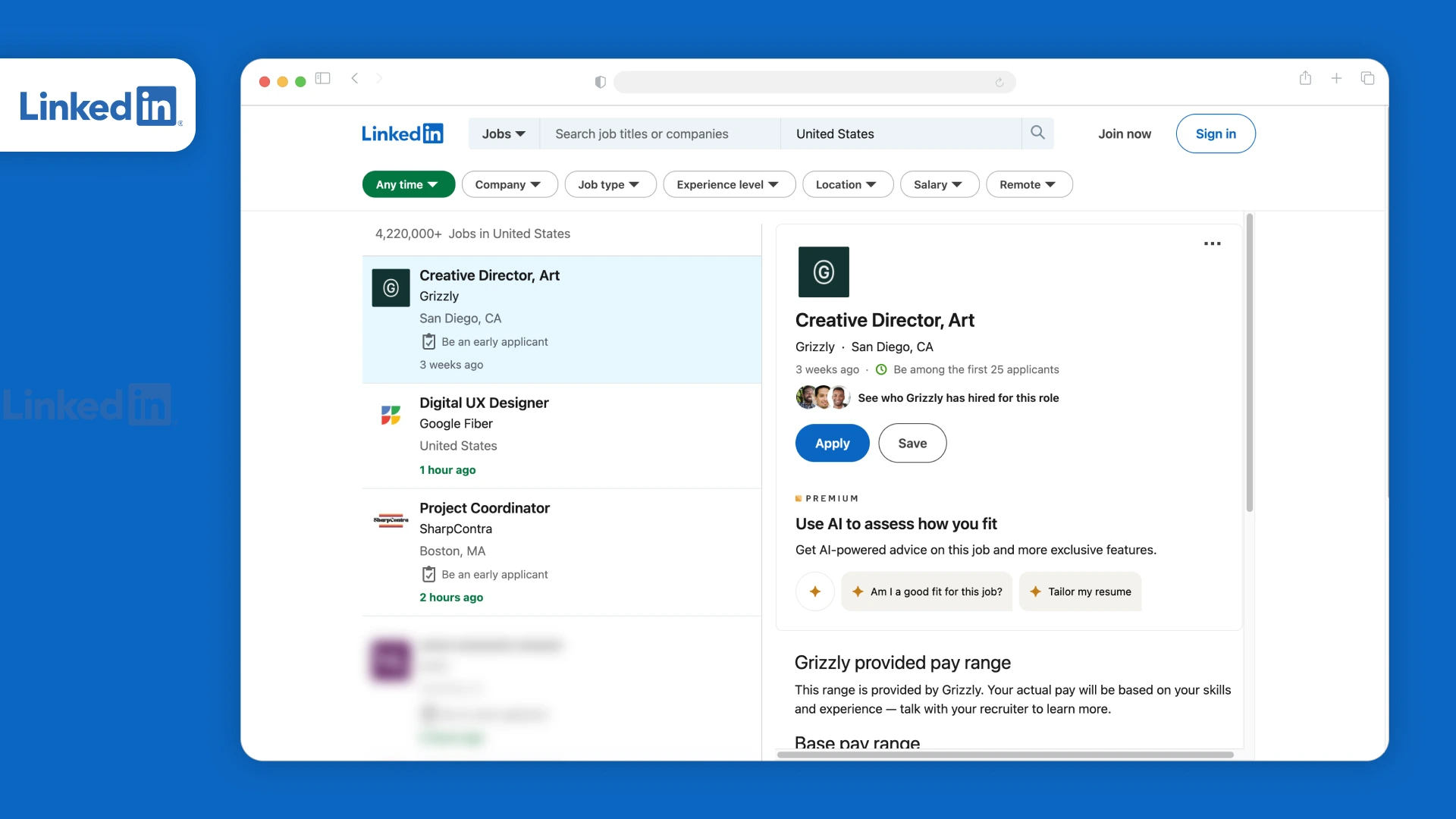Click the 'Grizzly provided pay range' heading
The width and height of the screenshot is (1456, 819).
pos(902,662)
